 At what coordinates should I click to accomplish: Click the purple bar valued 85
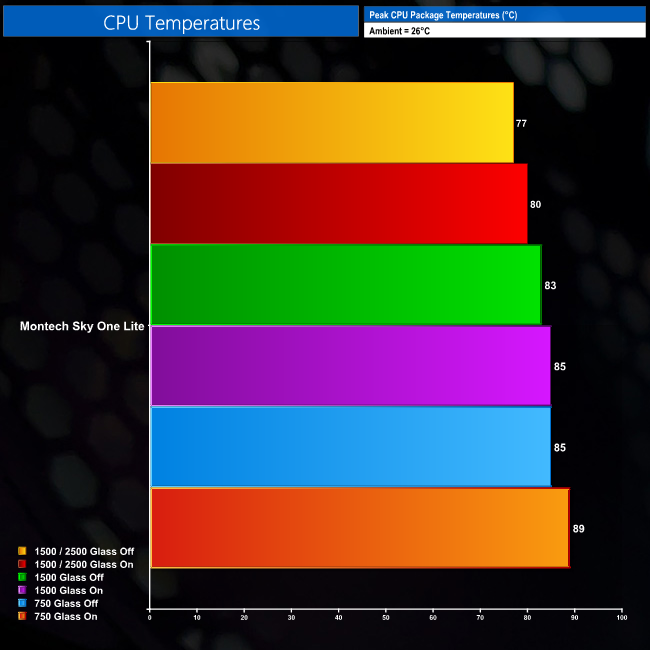point(351,366)
